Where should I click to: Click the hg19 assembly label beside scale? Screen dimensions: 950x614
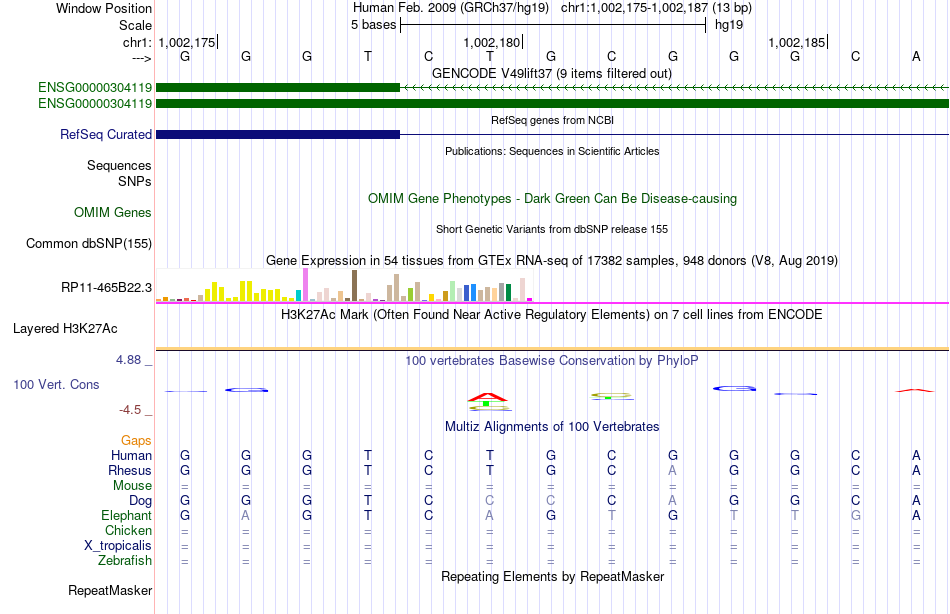click(x=729, y=25)
